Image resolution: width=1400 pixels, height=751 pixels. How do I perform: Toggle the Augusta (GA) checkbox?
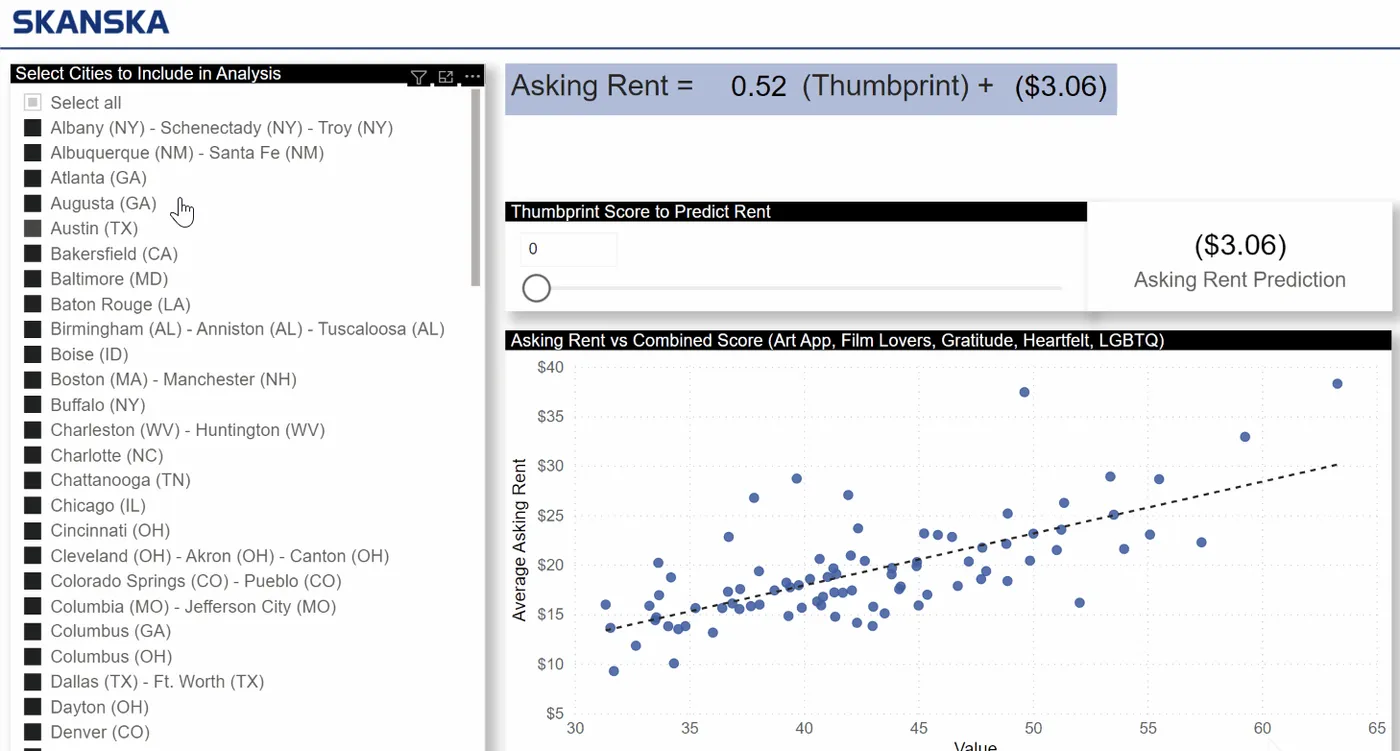click(32, 203)
